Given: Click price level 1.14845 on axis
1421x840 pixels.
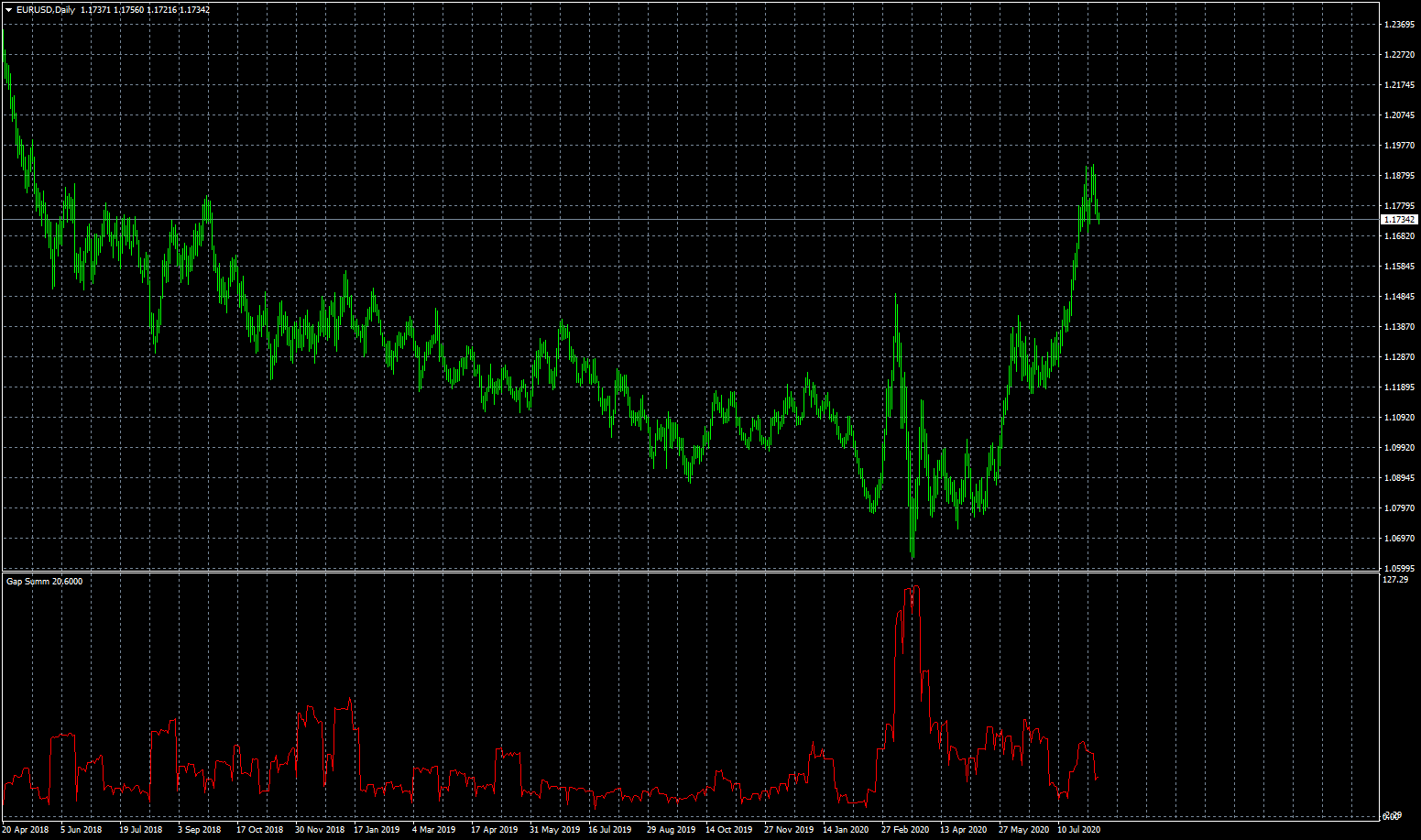Looking at the screenshot, I should pyautogui.click(x=1399, y=297).
